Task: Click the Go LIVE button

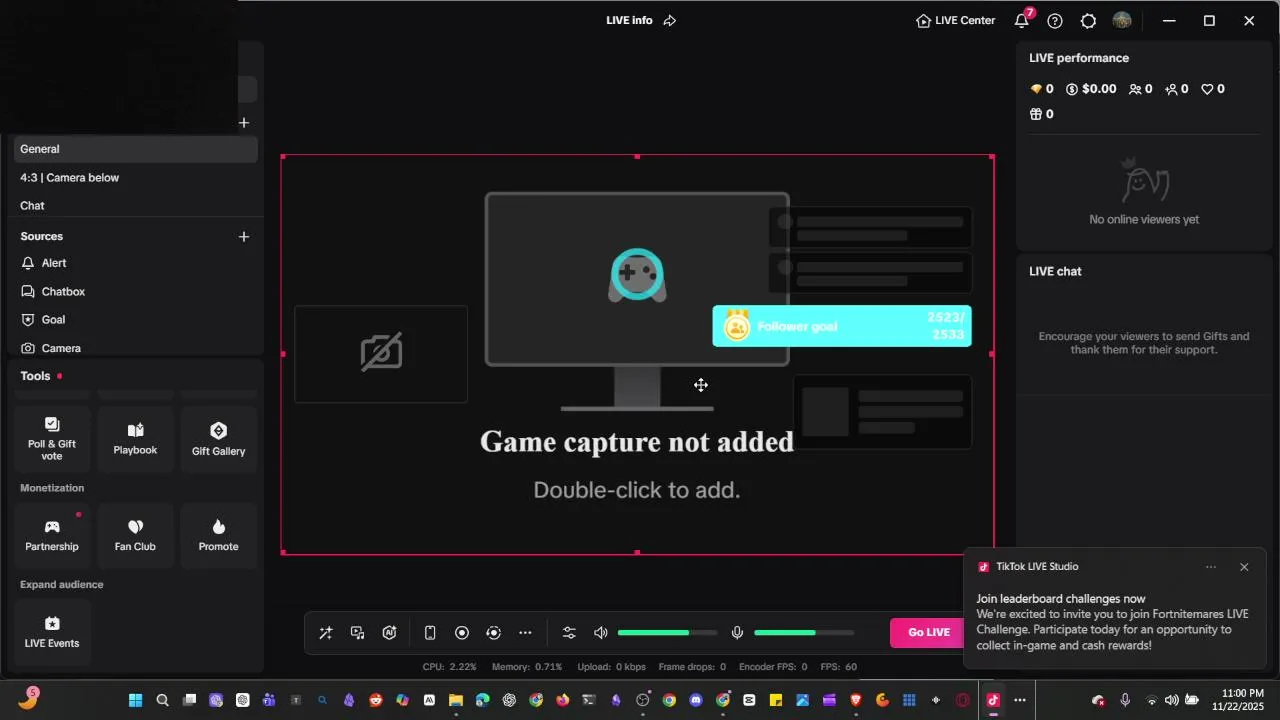Action: pos(928,632)
